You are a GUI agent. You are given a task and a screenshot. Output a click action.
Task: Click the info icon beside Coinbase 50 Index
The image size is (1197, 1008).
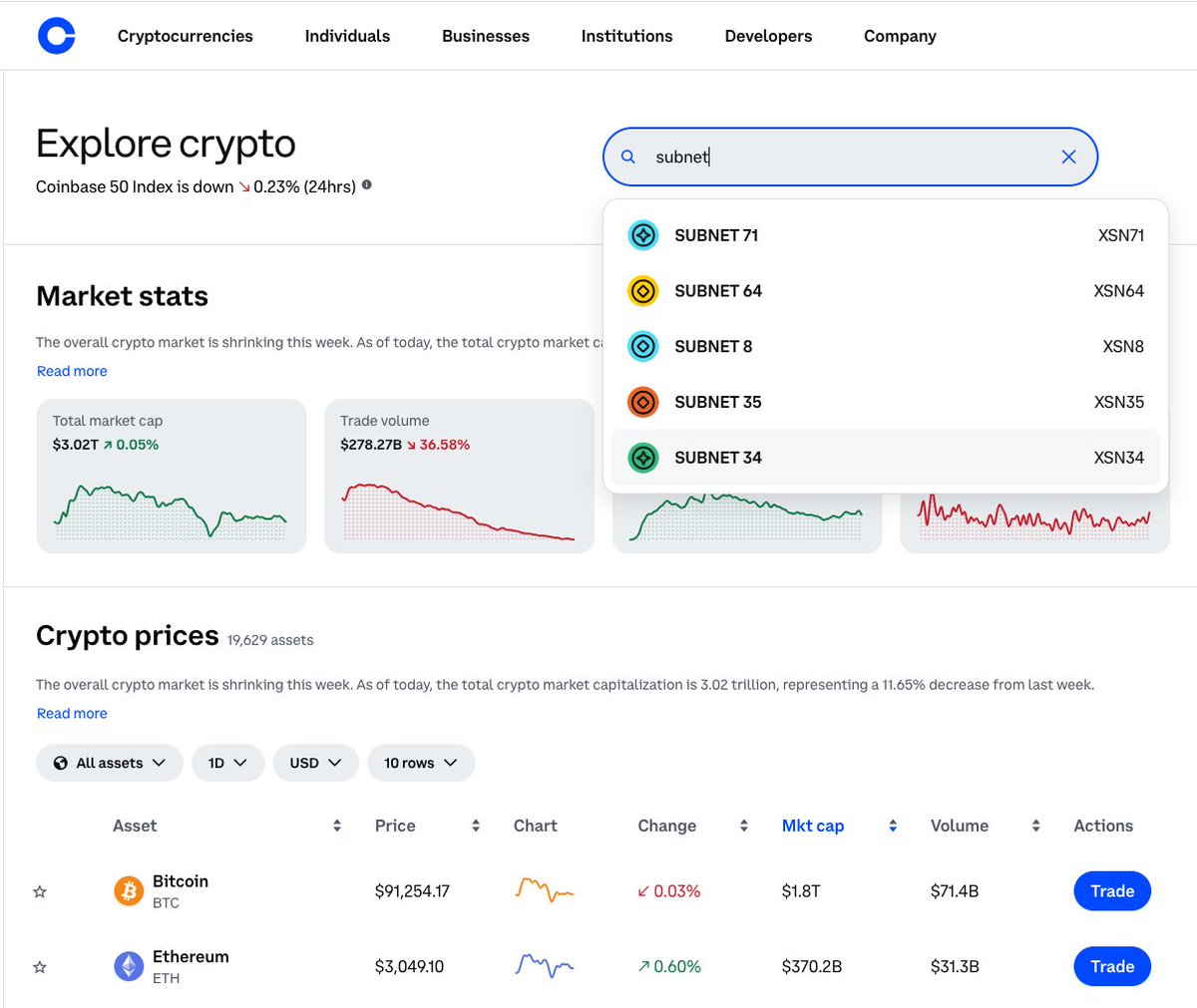click(x=367, y=185)
